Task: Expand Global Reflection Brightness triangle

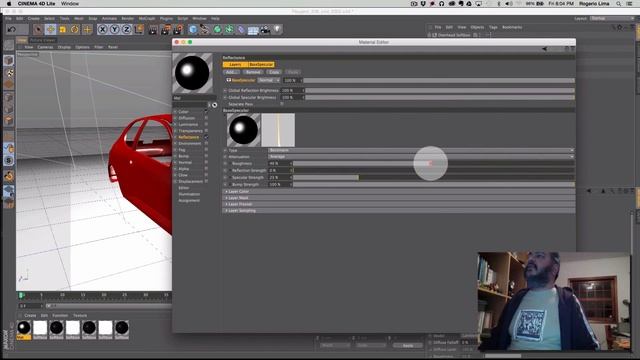Action: point(225,91)
